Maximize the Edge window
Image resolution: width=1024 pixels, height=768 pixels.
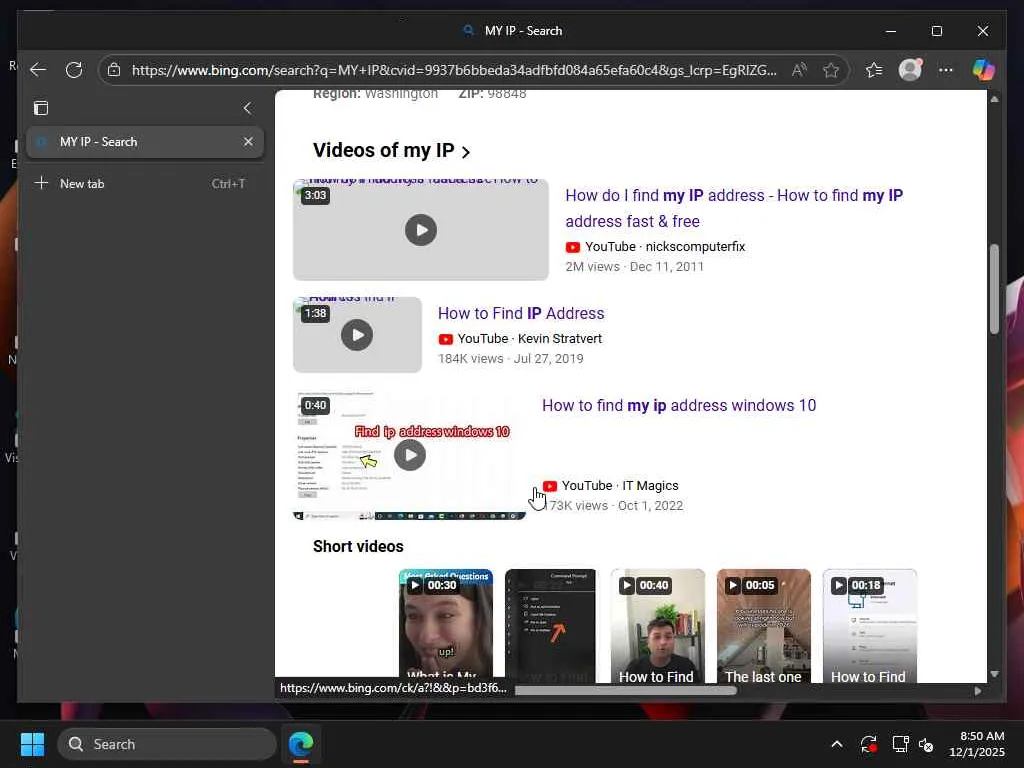click(936, 31)
